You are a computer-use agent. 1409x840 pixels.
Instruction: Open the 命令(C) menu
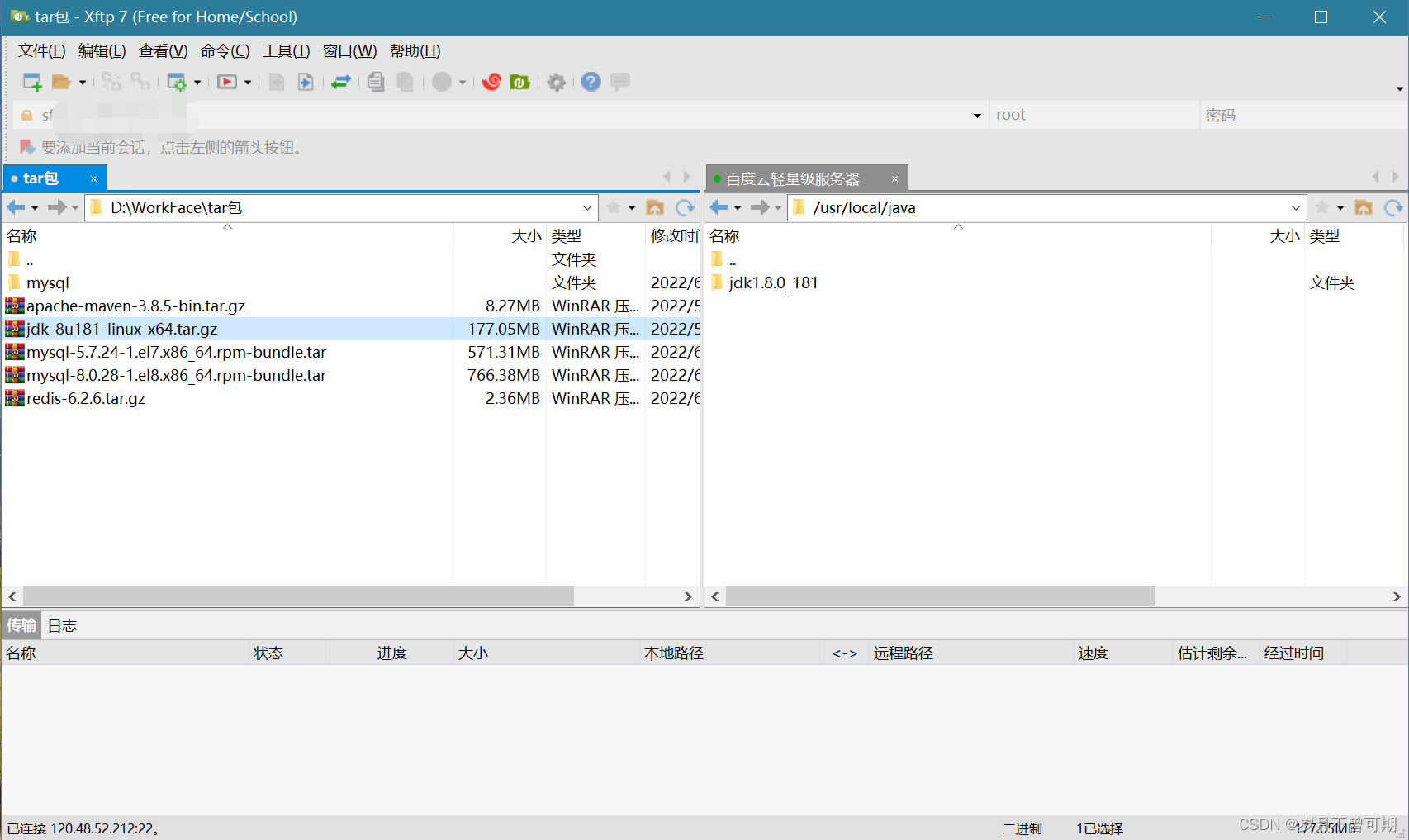[x=225, y=51]
